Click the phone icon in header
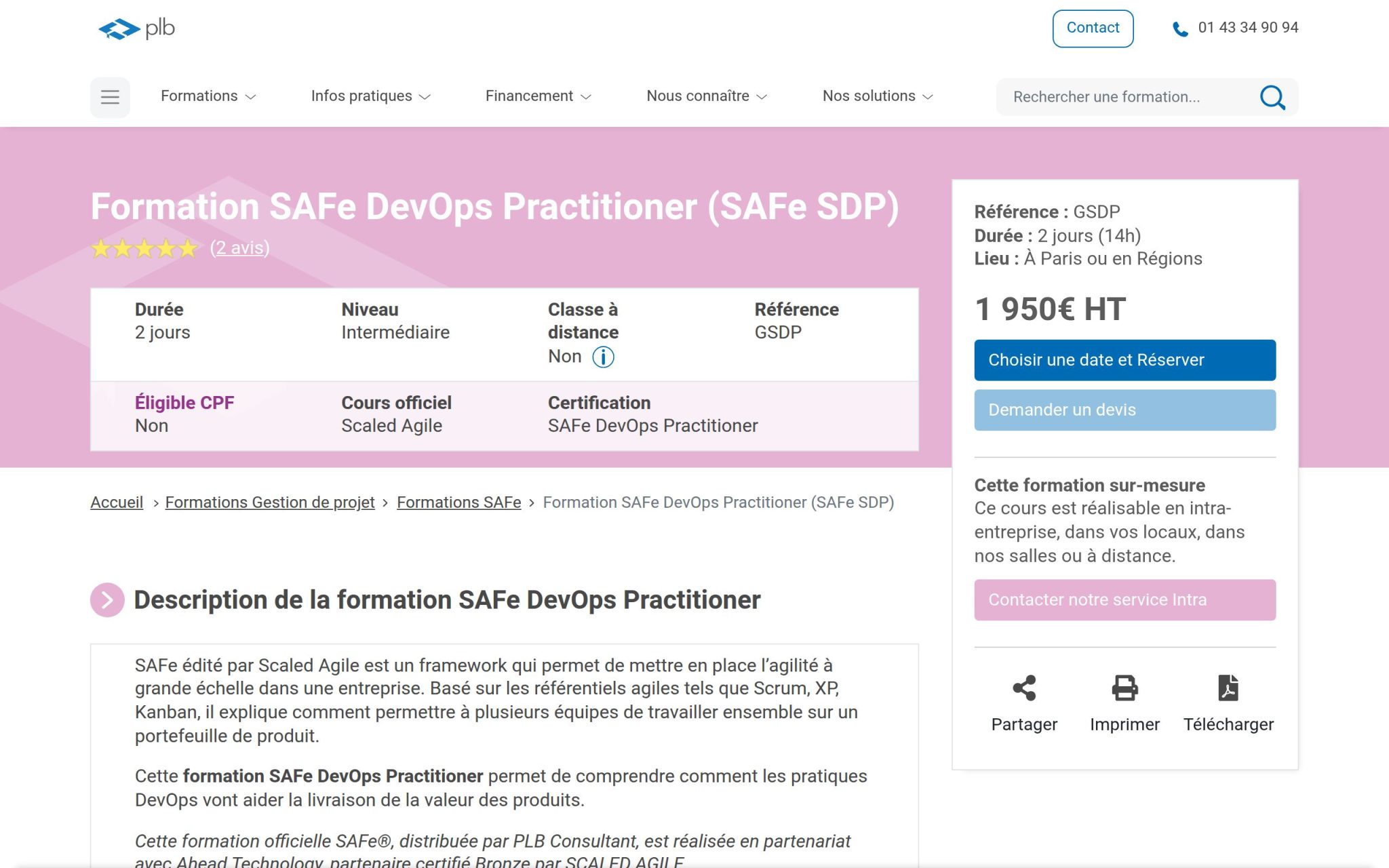The width and height of the screenshot is (1389, 868). click(1180, 29)
